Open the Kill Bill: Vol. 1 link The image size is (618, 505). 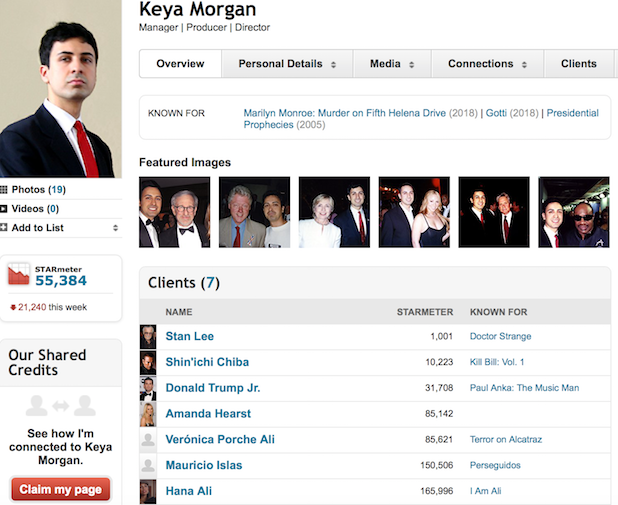(x=497, y=362)
